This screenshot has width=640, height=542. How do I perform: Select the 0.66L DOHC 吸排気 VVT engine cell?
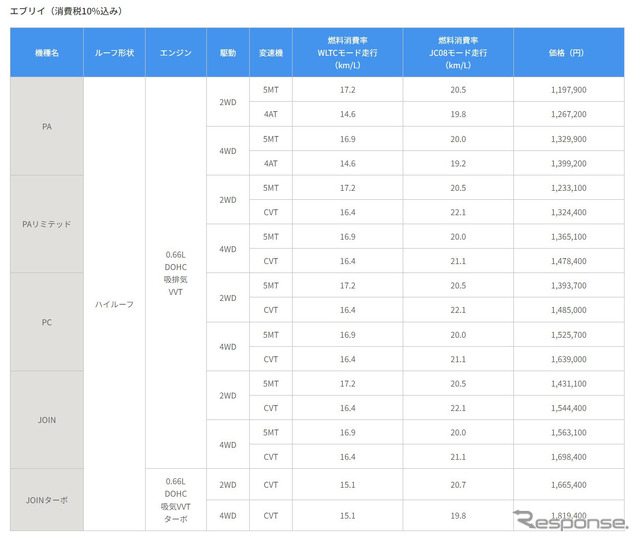point(176,273)
